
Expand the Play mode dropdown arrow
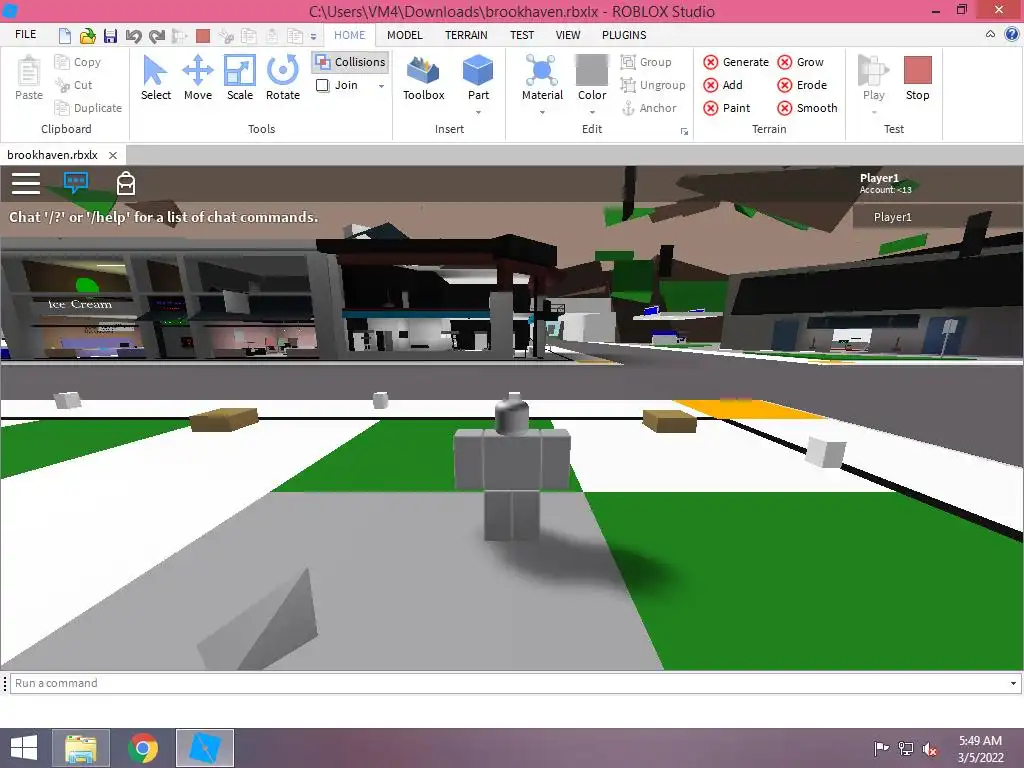(874, 112)
